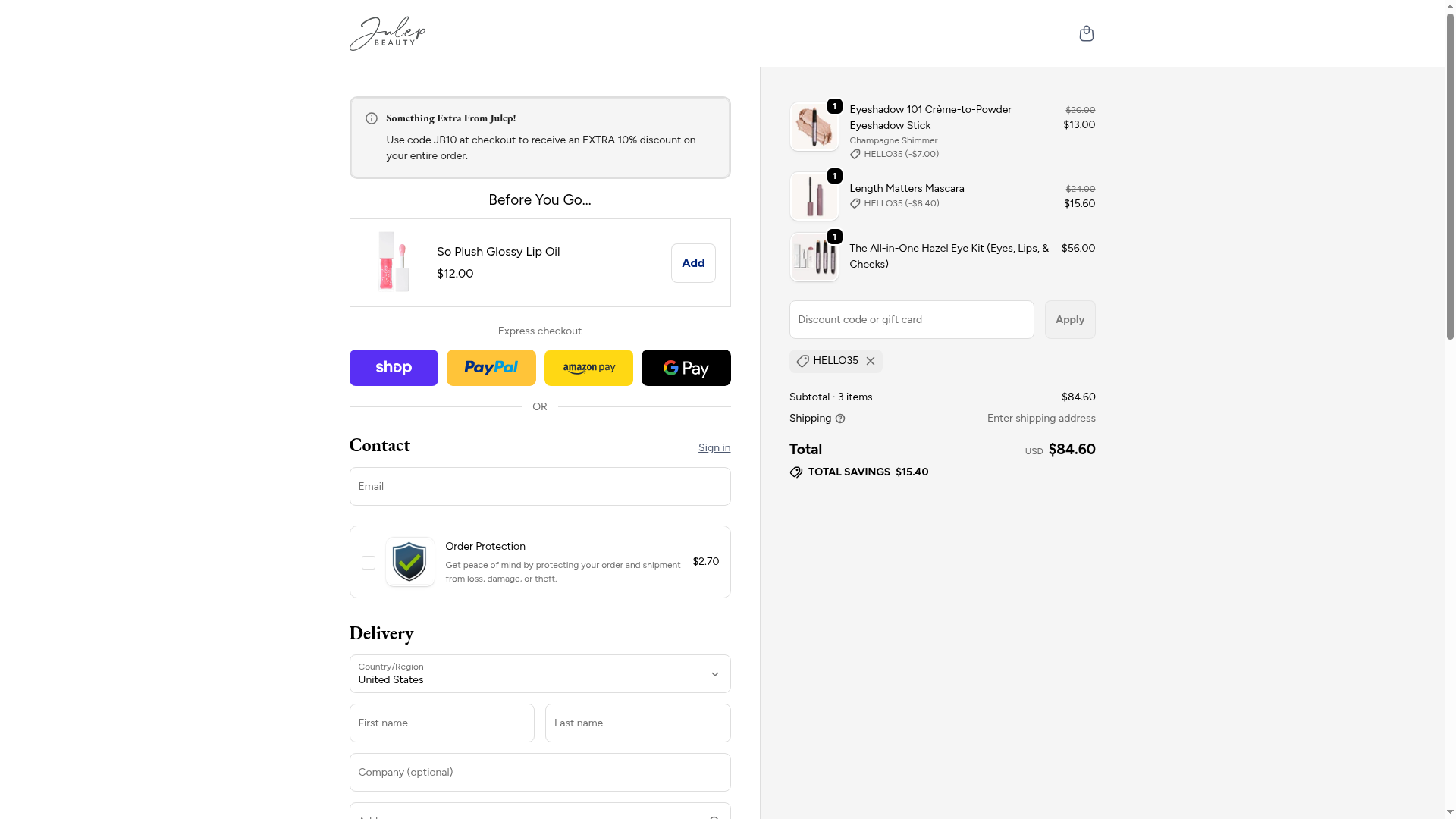This screenshot has height=819, width=1456.
Task: Click the info icon in Julep notice
Action: (372, 118)
